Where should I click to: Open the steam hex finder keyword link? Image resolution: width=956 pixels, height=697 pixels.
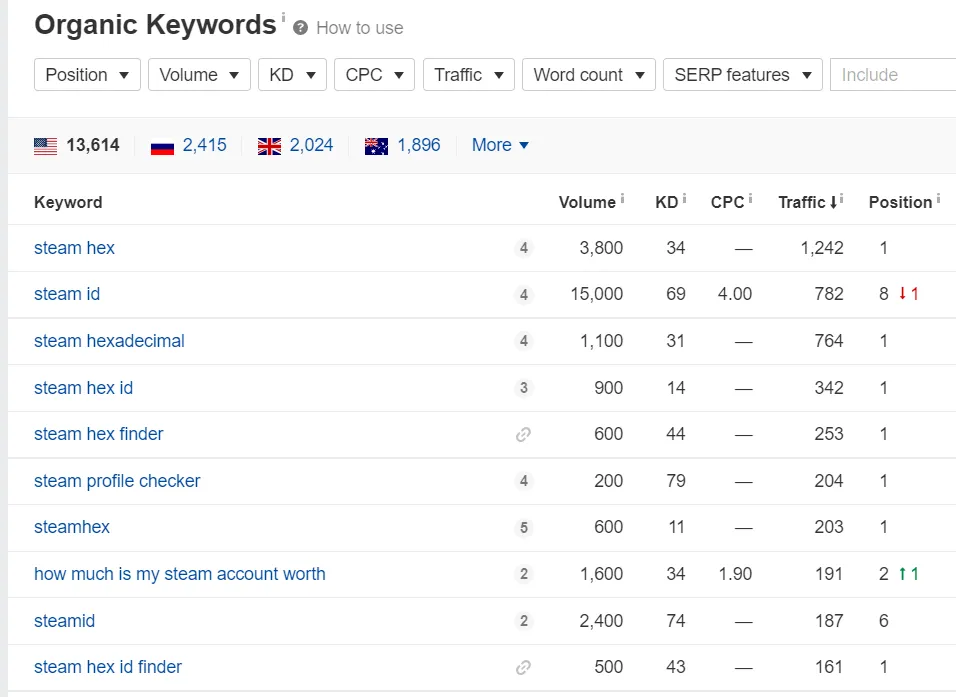(99, 434)
